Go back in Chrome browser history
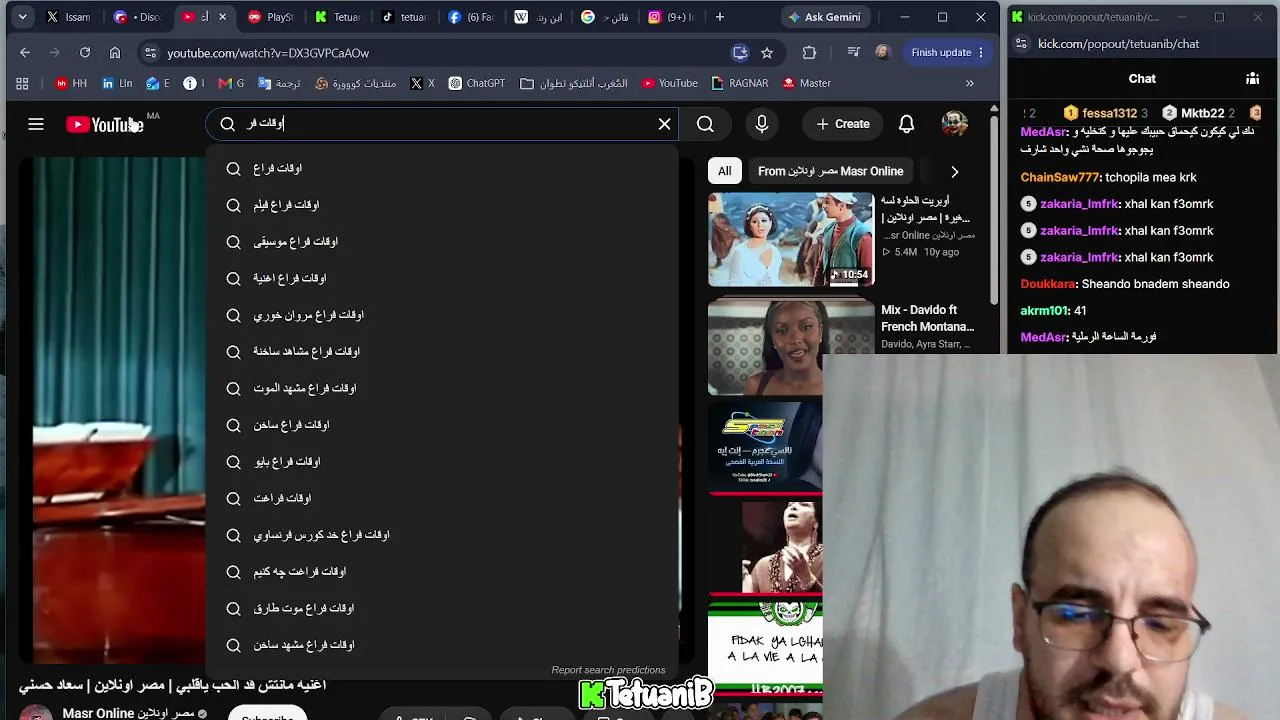The height and width of the screenshot is (720, 1280). (25, 53)
